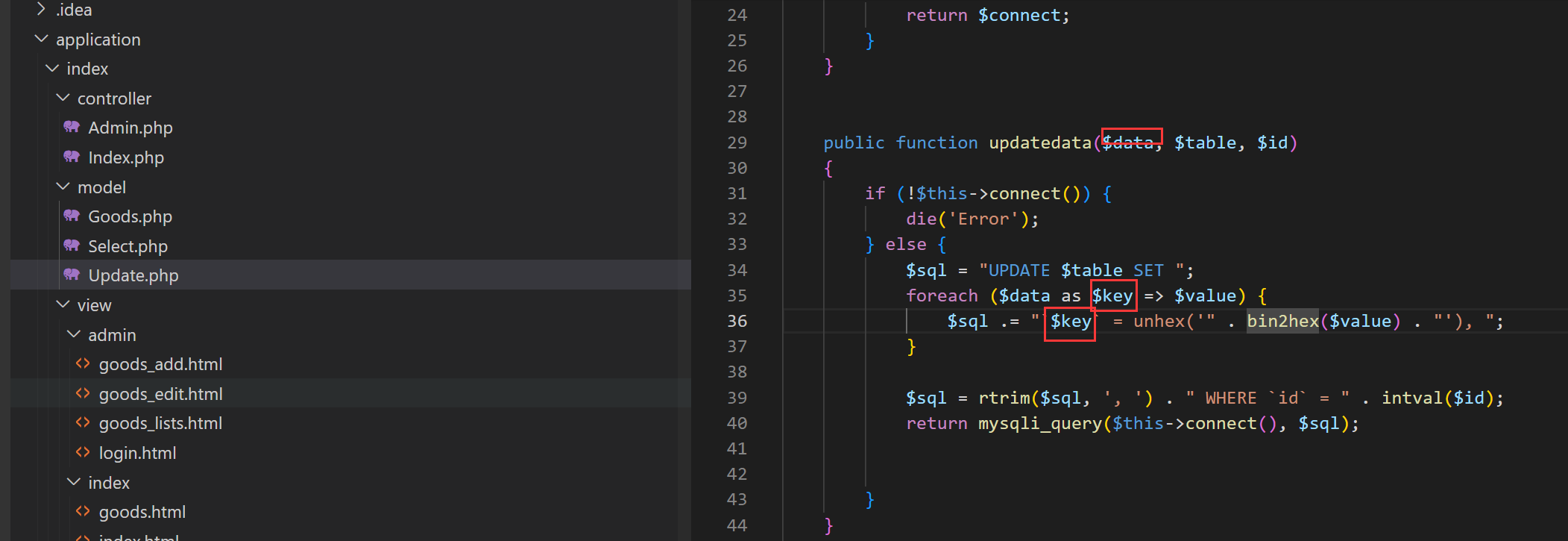1568x541 pixels.
Task: Click the PHP icon next to Index.php
Action: point(72,157)
